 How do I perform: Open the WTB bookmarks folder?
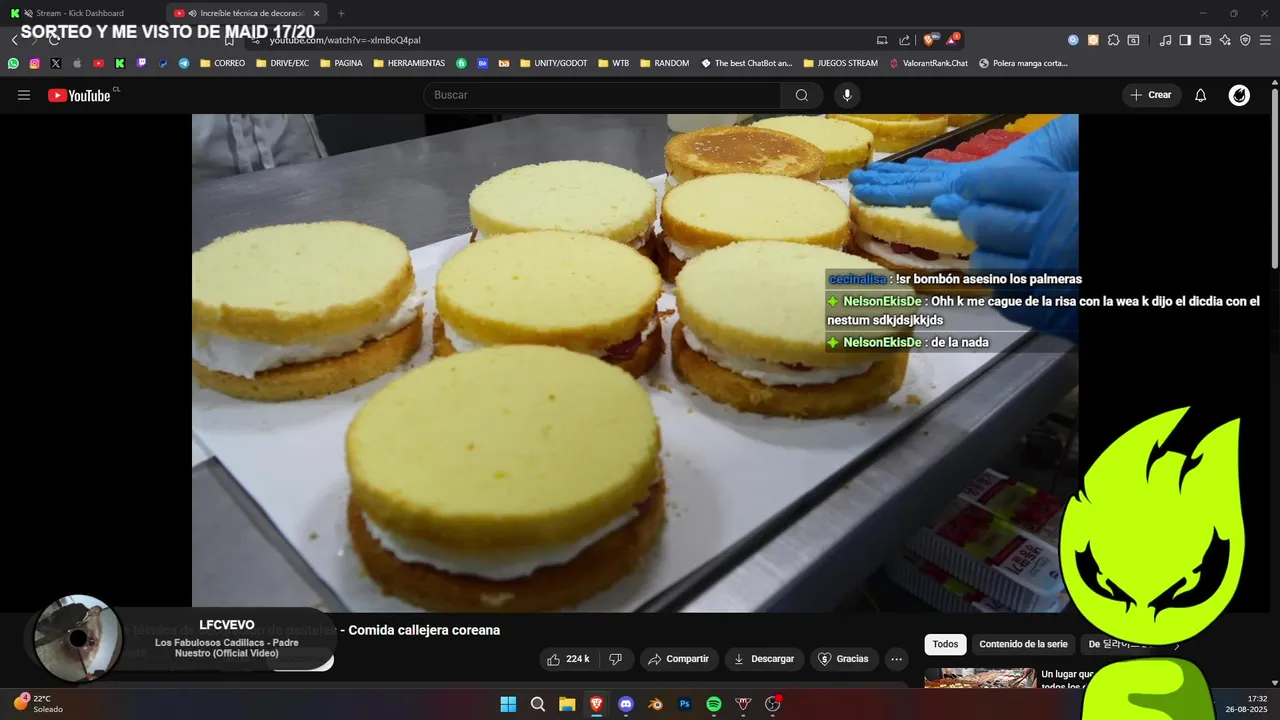pyautogui.click(x=614, y=63)
